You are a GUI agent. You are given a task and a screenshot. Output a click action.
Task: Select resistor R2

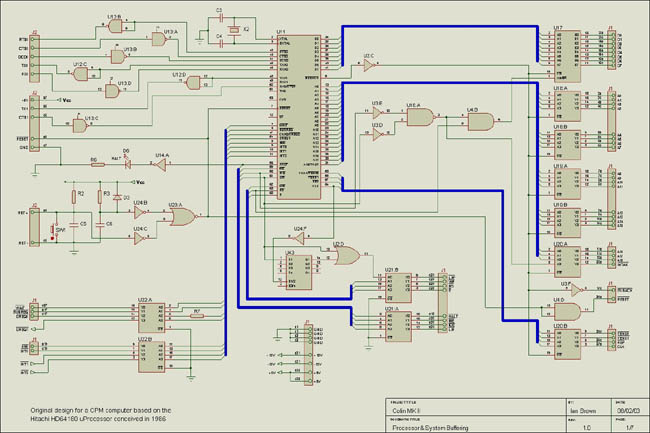(x=75, y=194)
